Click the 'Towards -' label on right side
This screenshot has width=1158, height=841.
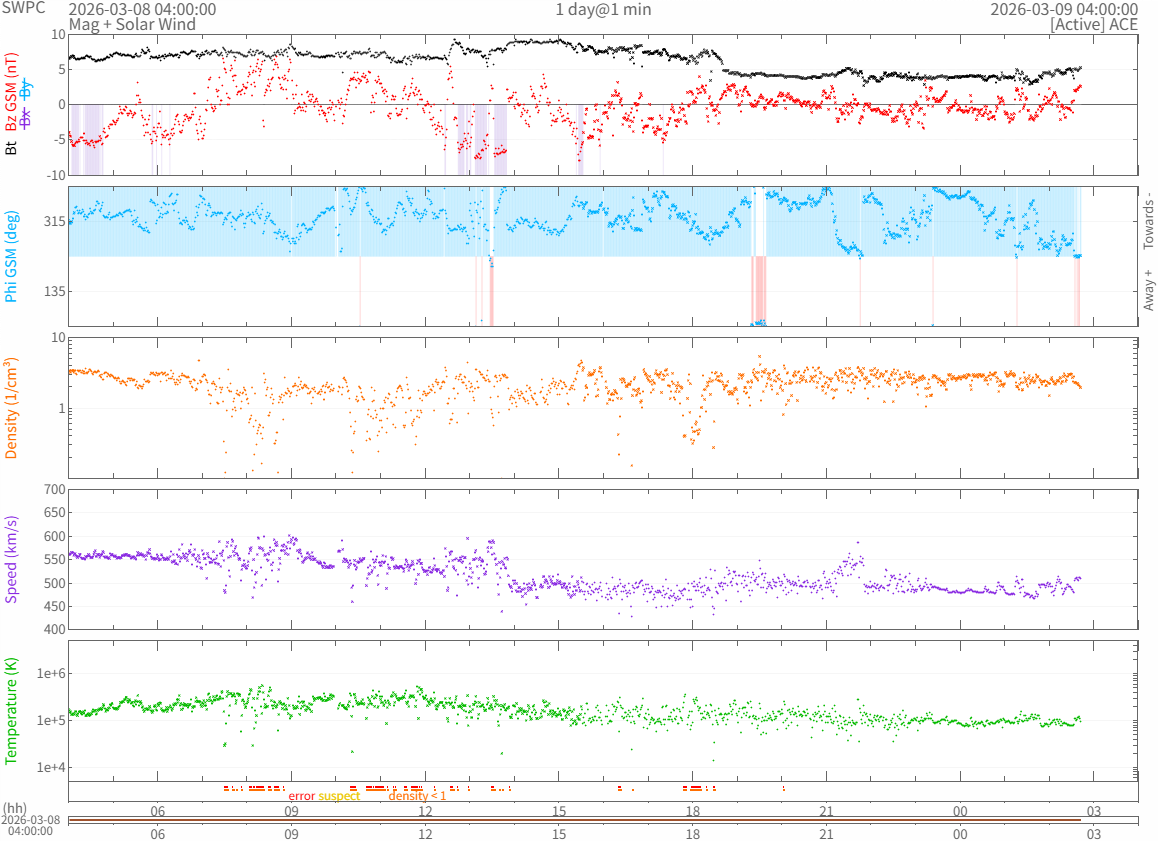pos(1148,220)
